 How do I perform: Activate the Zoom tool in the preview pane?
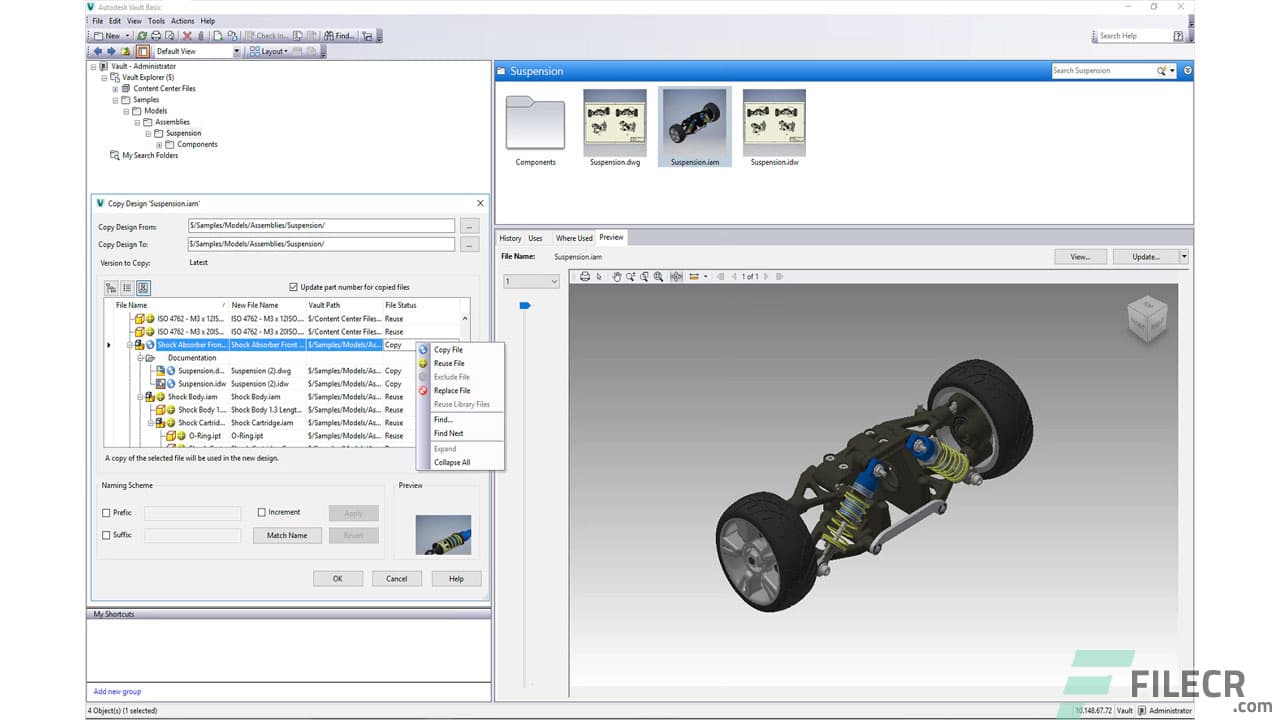click(x=631, y=276)
